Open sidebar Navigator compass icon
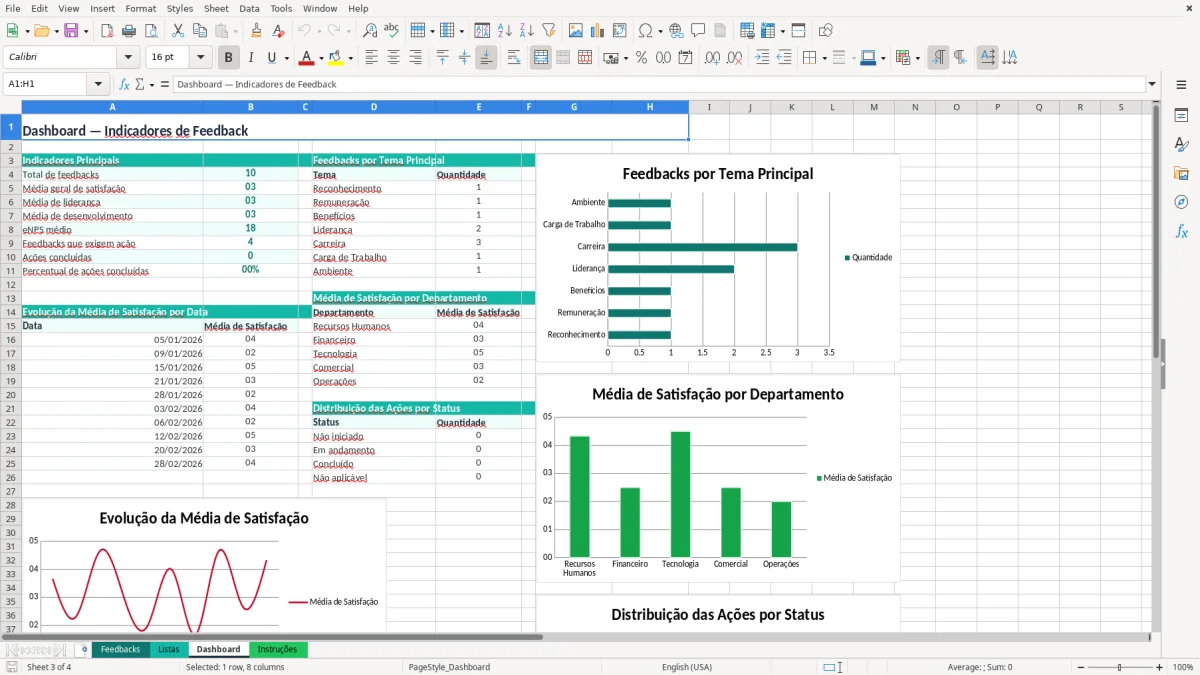 1181,202
